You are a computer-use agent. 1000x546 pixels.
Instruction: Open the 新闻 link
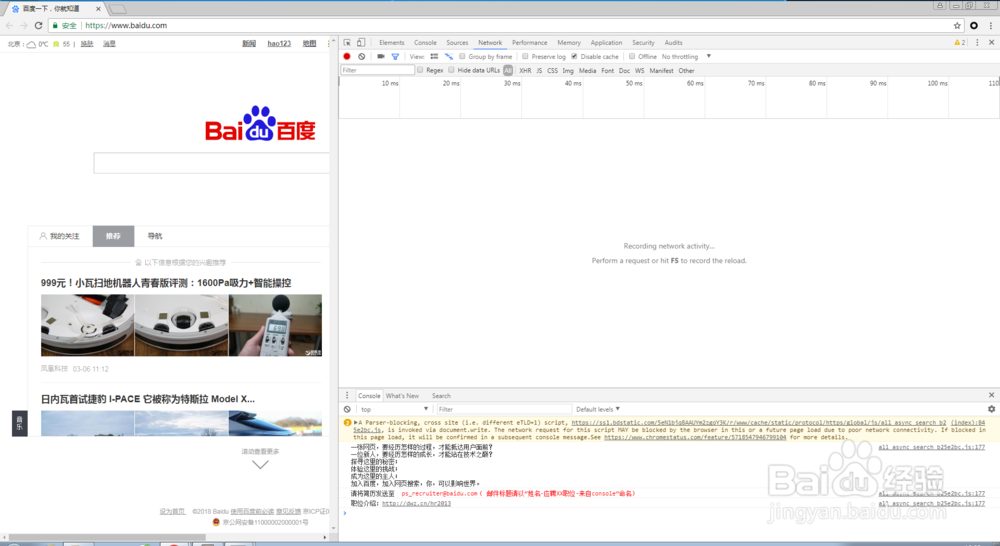tap(249, 43)
